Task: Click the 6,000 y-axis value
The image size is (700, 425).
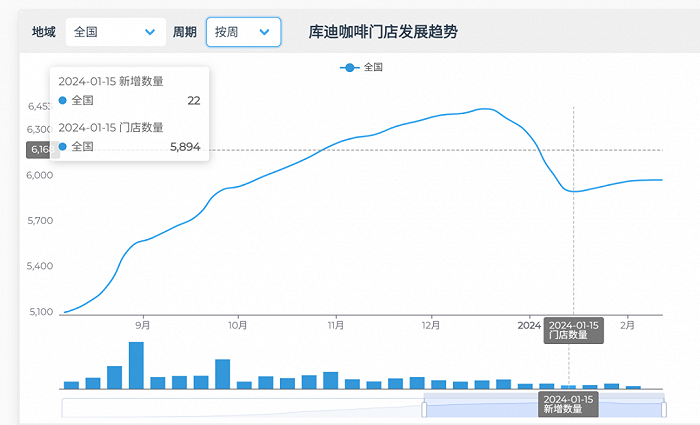Action: [39, 175]
